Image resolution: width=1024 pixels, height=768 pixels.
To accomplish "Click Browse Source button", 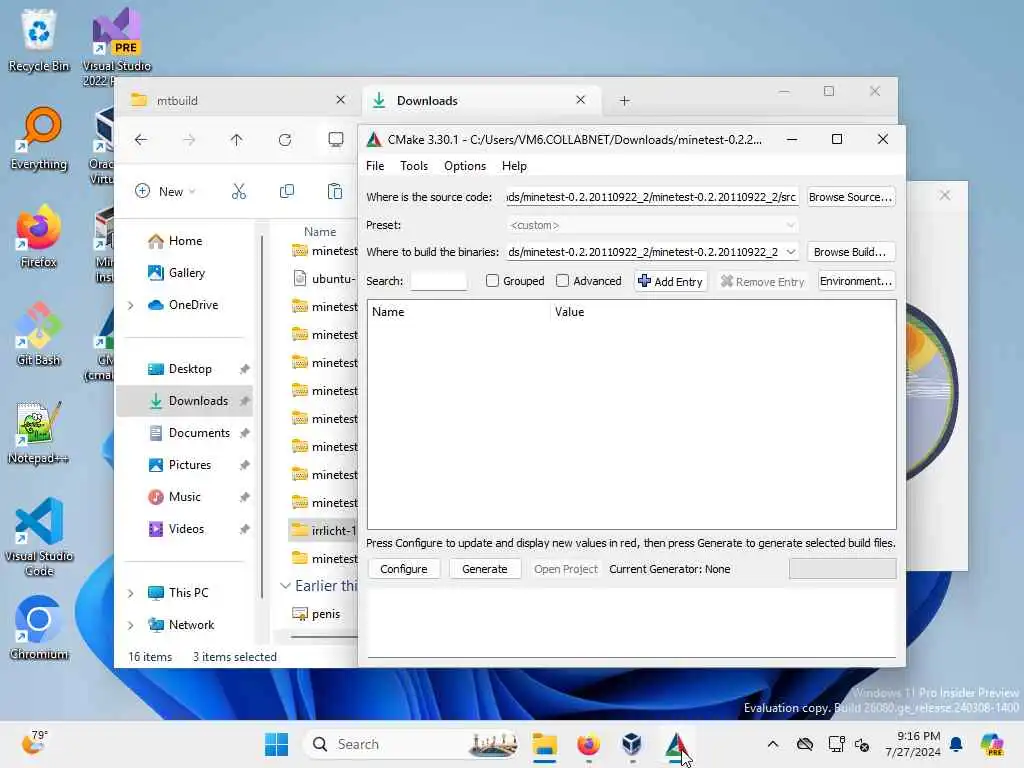I will tap(850, 197).
